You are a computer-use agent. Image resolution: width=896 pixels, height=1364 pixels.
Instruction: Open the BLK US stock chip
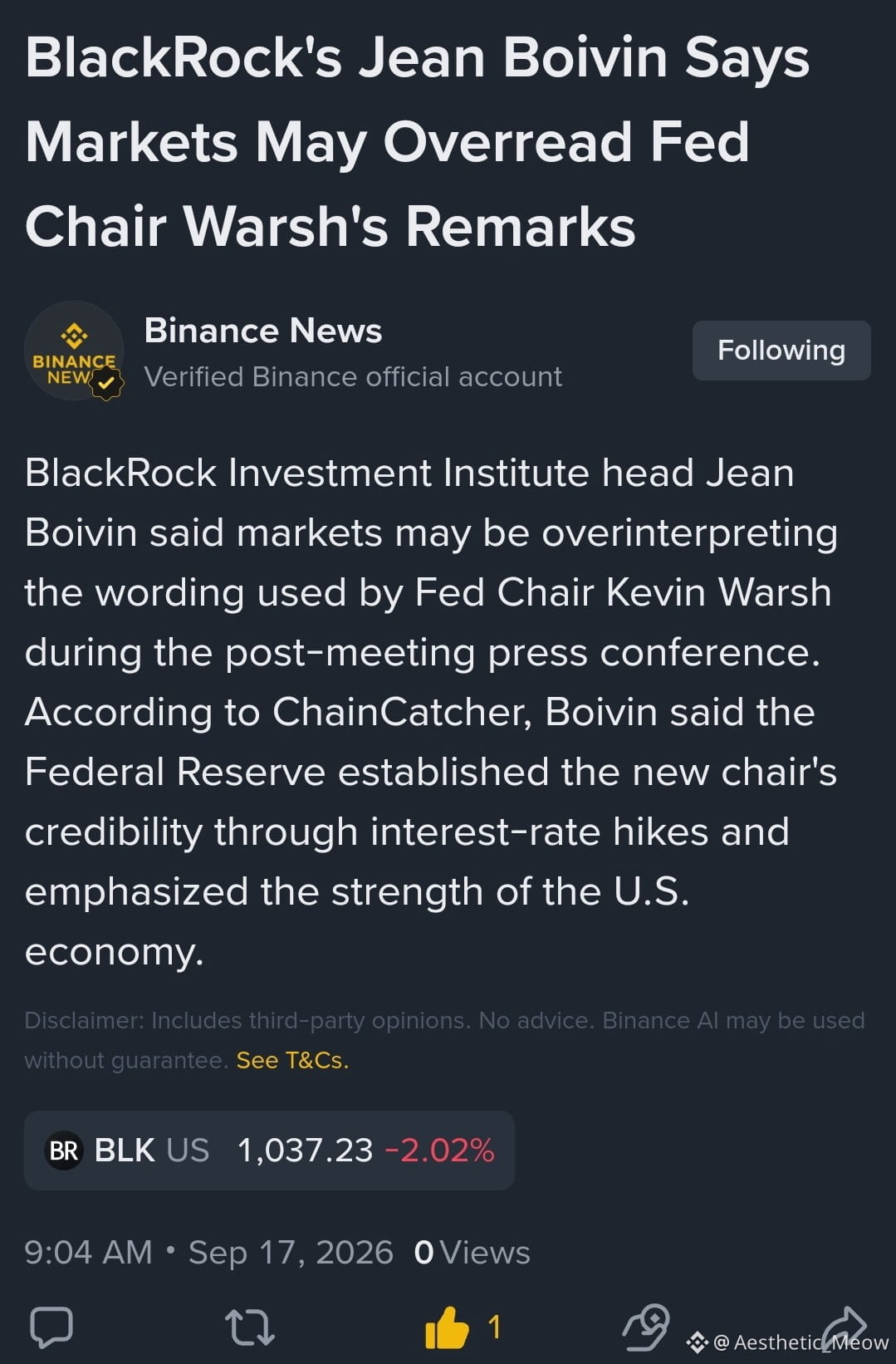coord(269,1151)
